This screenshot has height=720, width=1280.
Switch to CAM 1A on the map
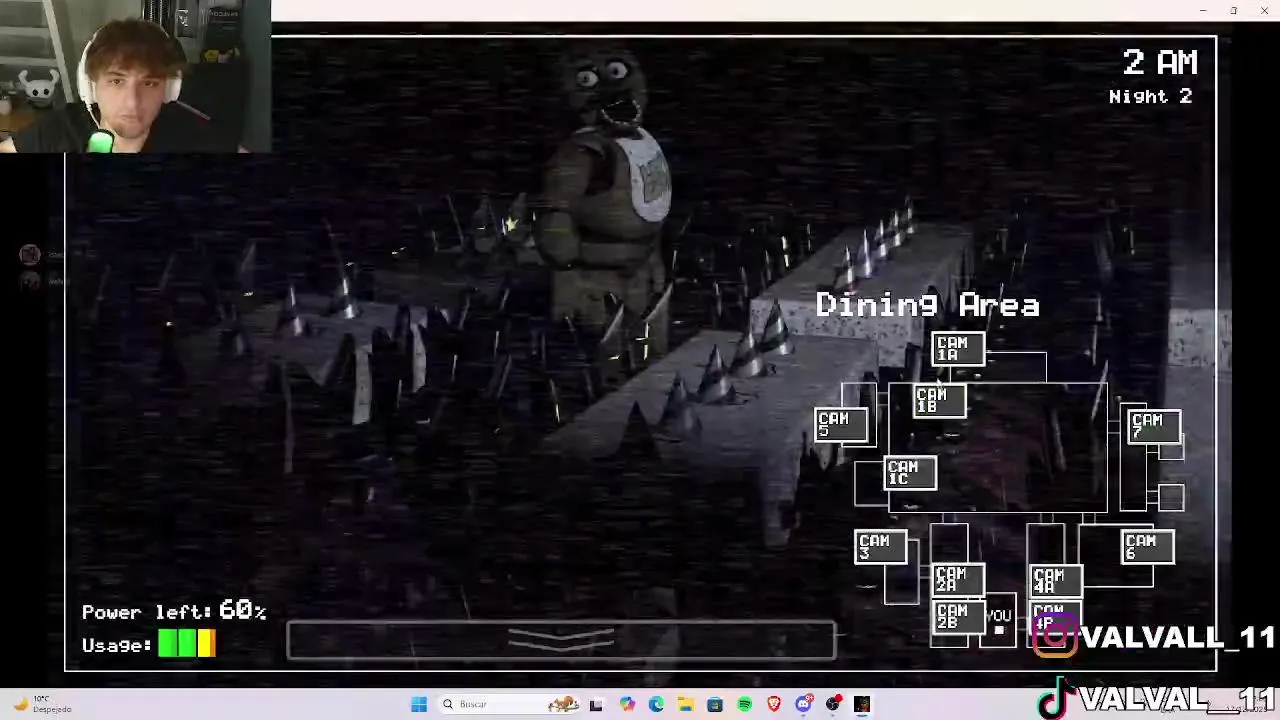coord(958,349)
